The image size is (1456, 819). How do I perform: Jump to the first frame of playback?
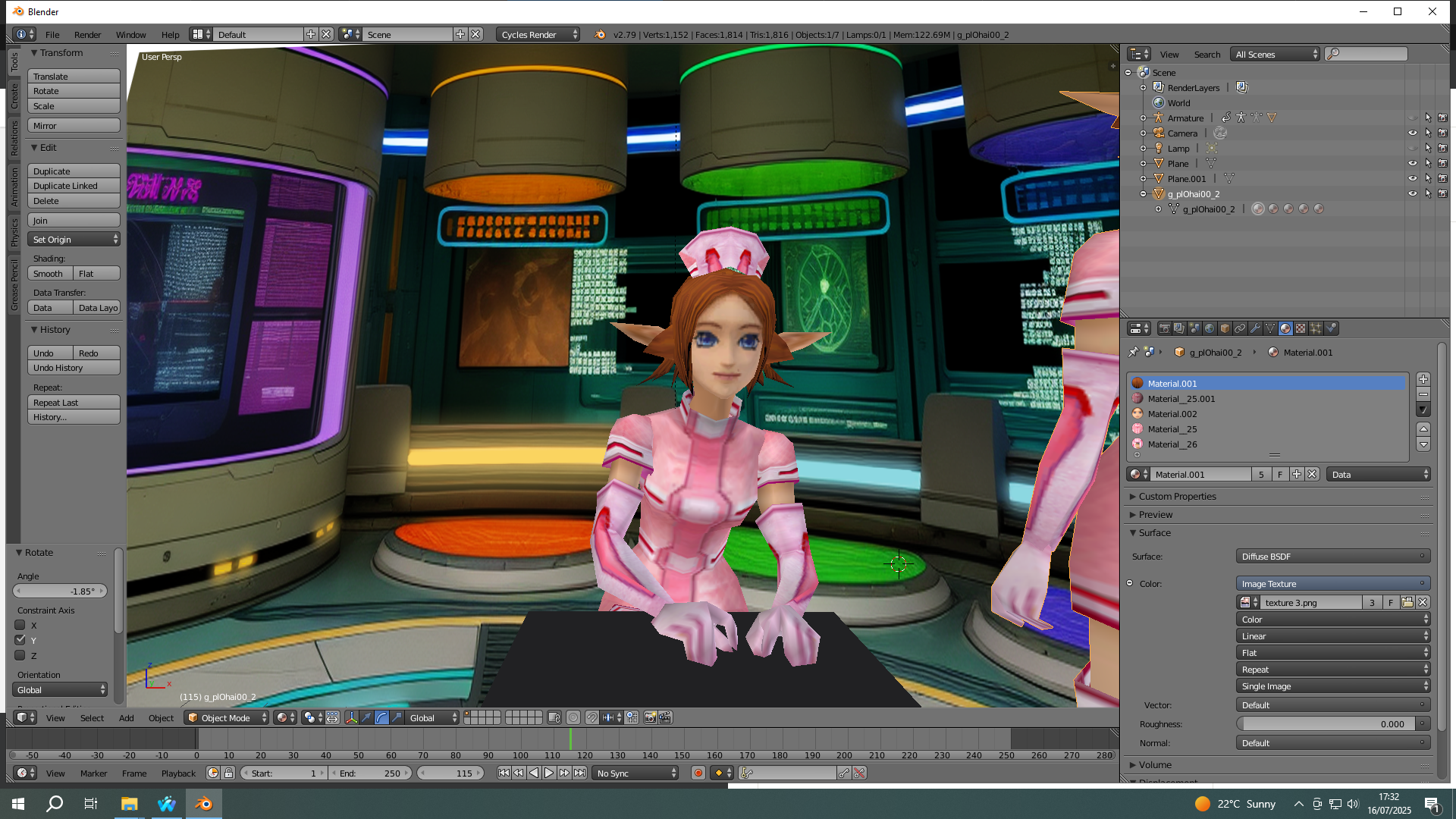point(504,773)
